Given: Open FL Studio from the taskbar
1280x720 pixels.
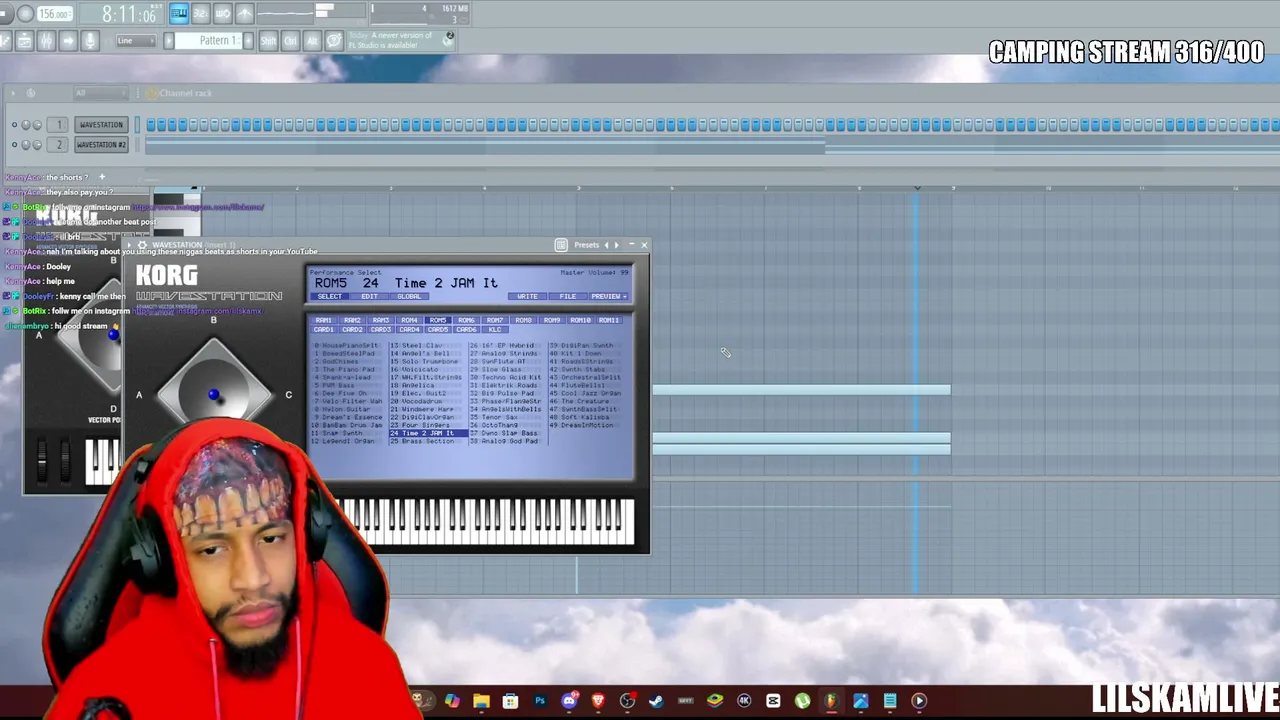Looking at the screenshot, I should click(x=831, y=701).
